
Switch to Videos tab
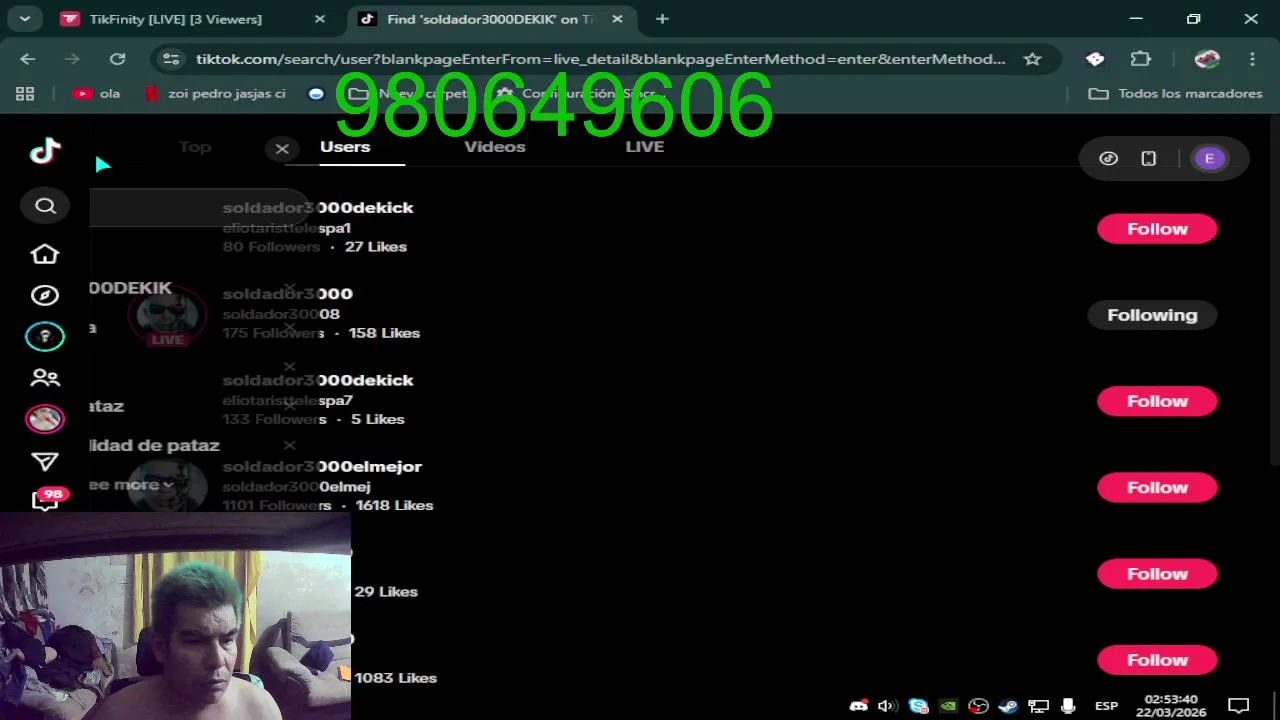495,146
